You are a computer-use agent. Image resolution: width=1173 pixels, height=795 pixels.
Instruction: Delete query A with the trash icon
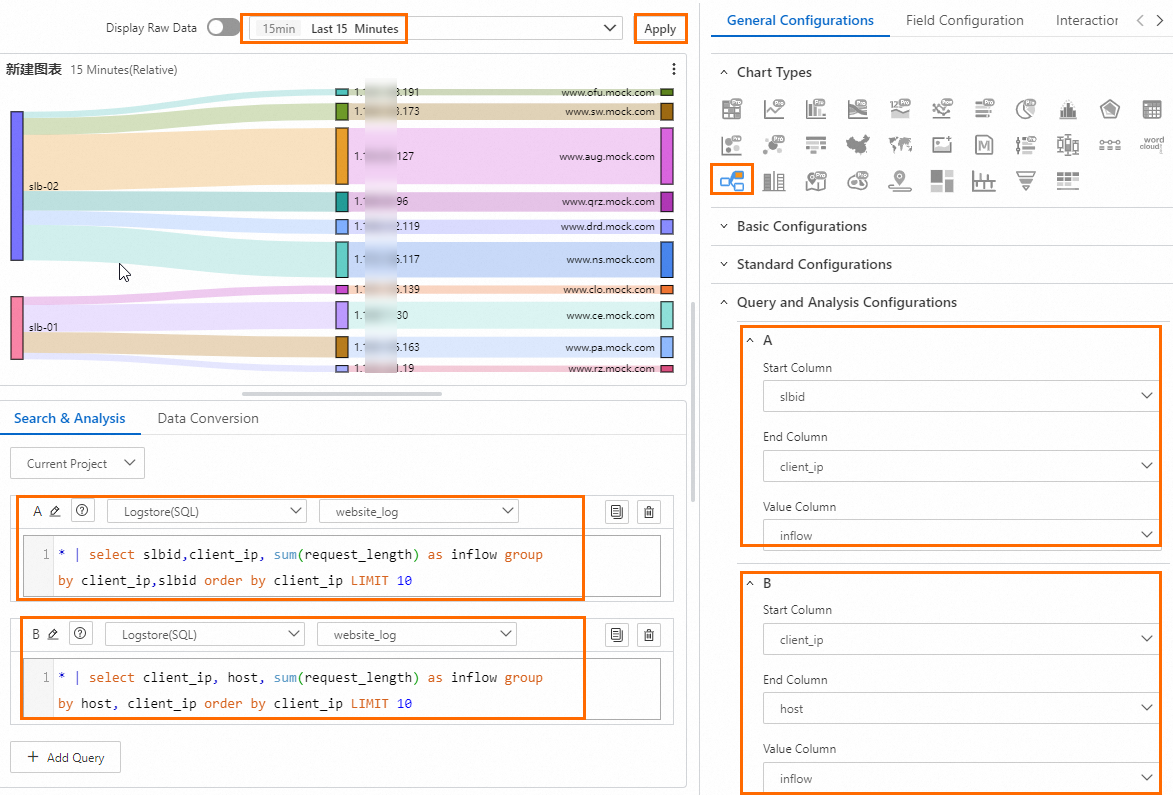(x=649, y=512)
